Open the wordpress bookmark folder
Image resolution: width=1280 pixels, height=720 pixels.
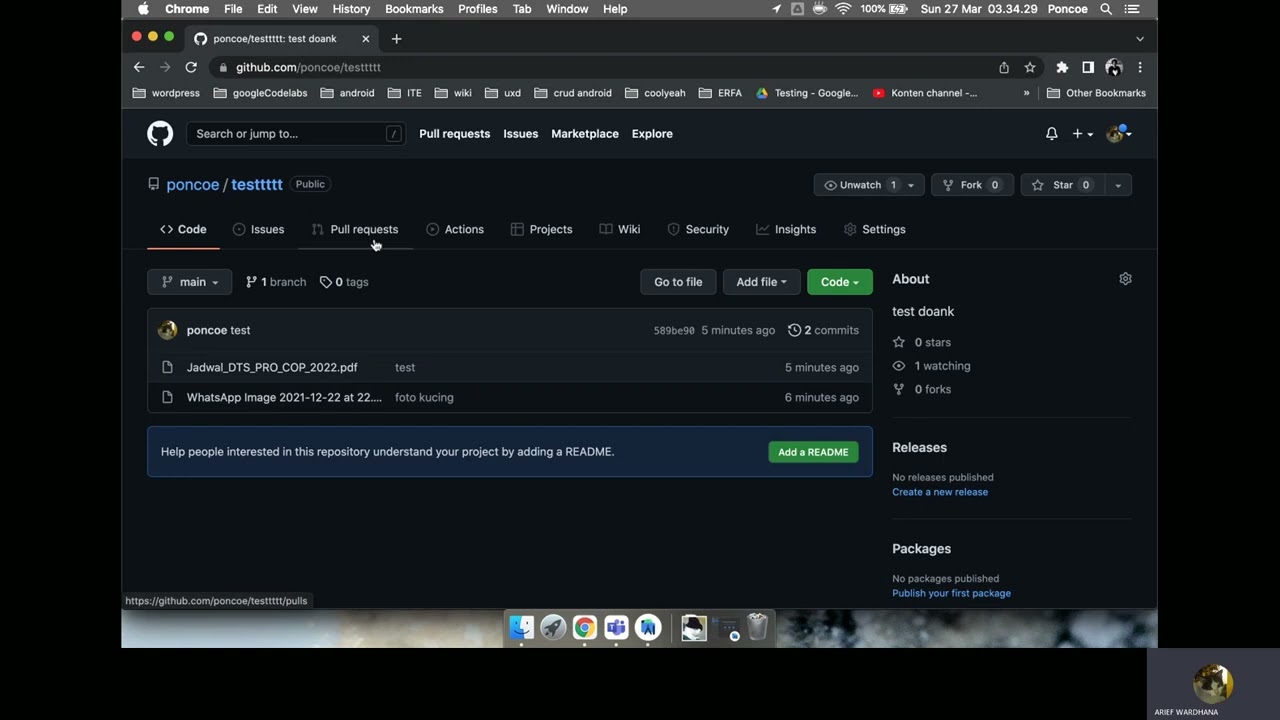[x=167, y=93]
